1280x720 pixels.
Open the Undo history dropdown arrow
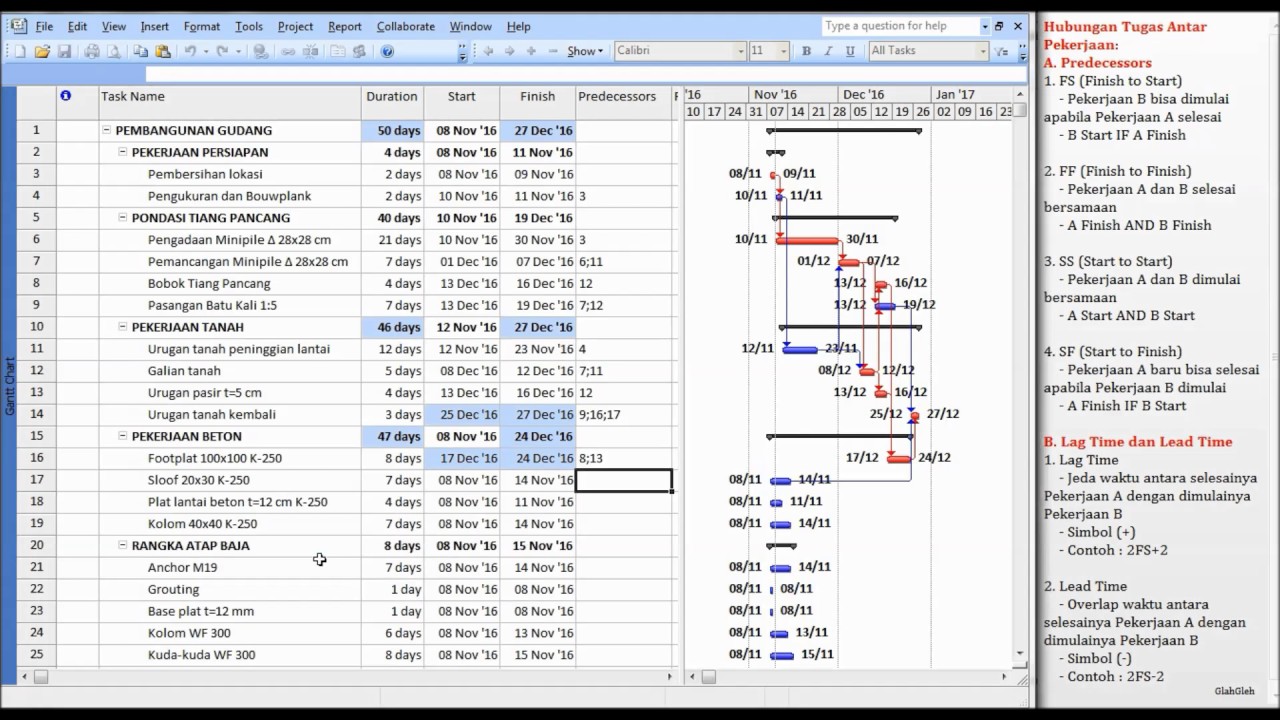[x=205, y=51]
